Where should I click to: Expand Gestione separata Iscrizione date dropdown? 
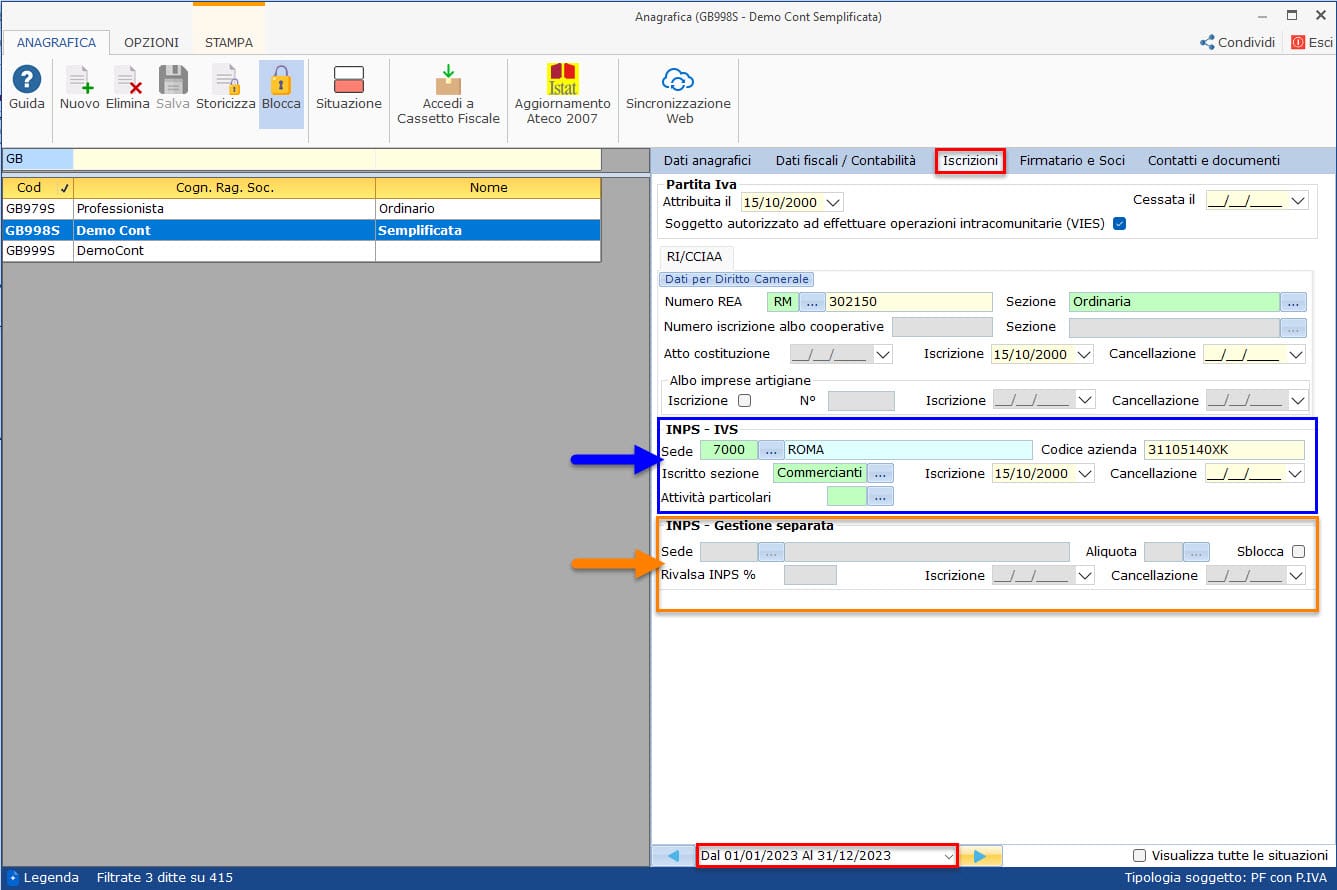click(1085, 575)
